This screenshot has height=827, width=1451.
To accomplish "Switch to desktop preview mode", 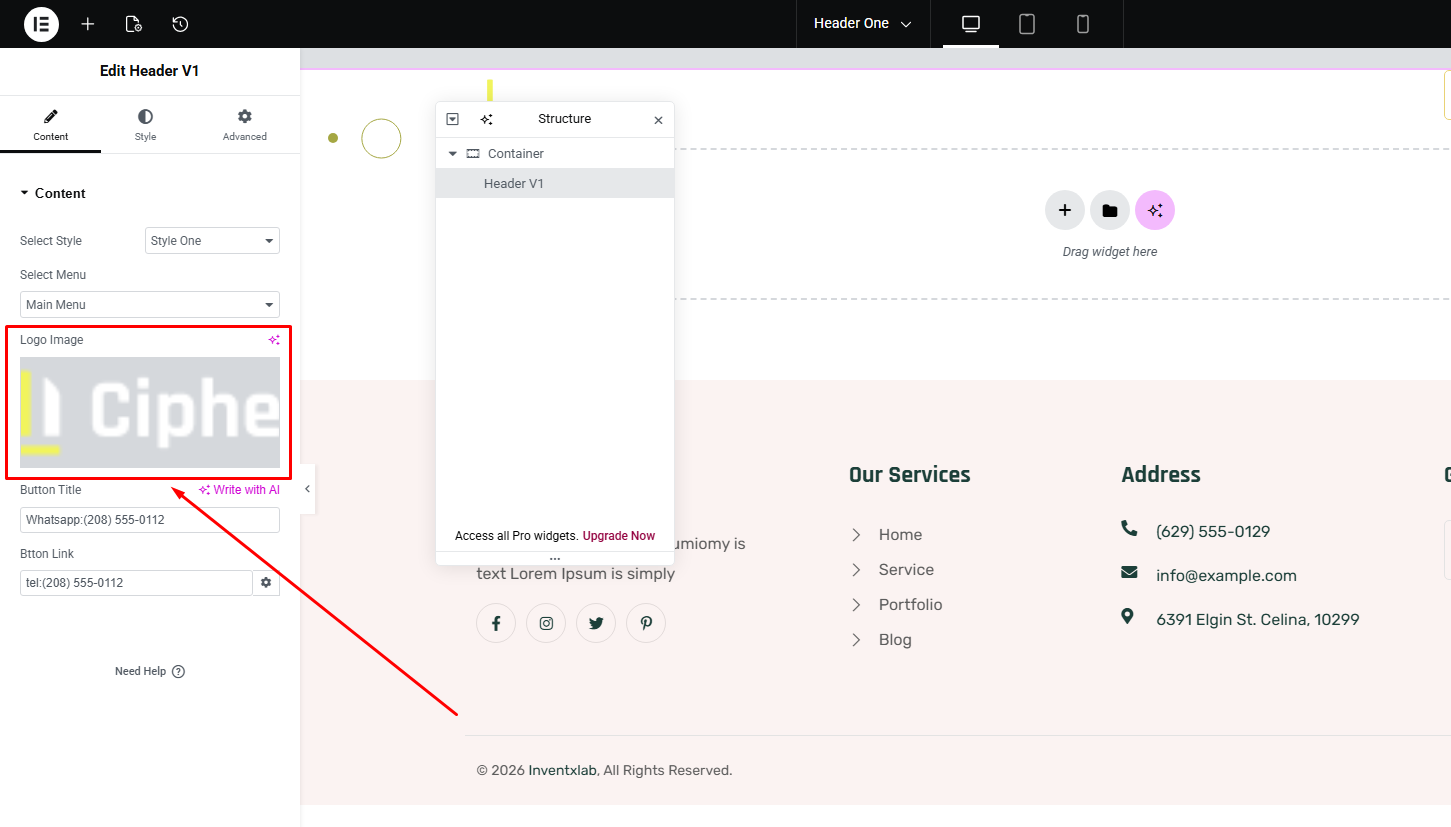I will 970,24.
